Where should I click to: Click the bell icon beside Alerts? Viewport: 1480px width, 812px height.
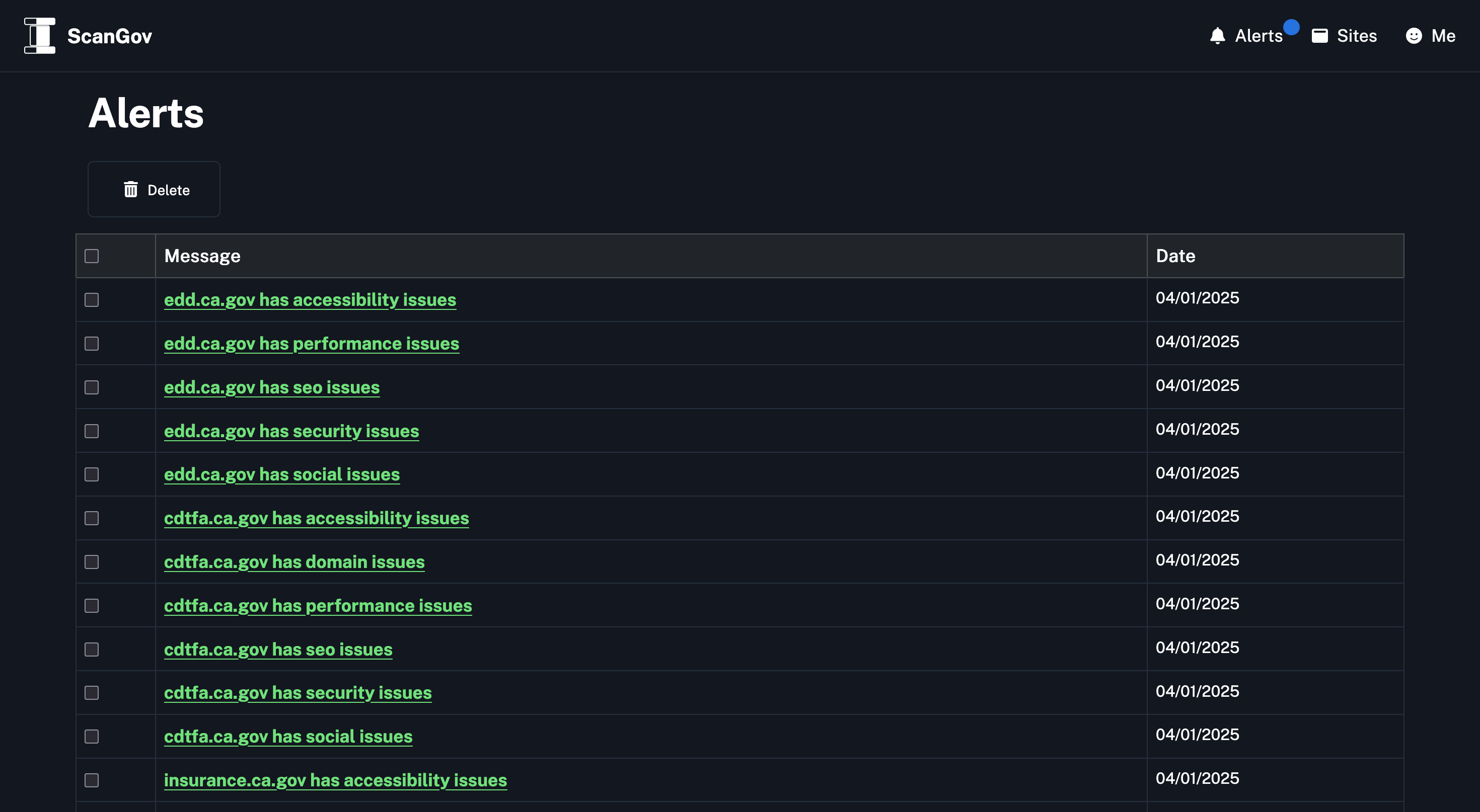[x=1217, y=36]
